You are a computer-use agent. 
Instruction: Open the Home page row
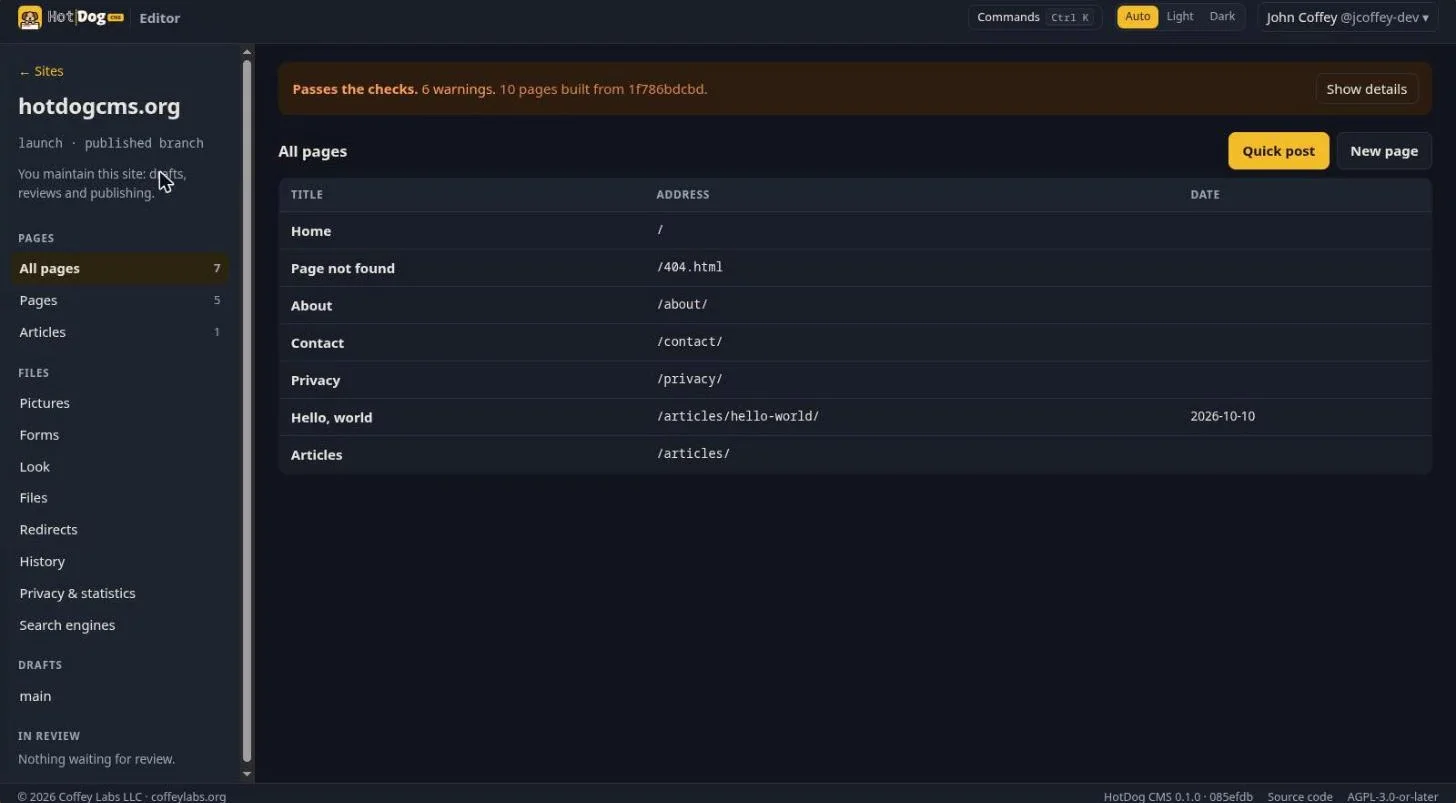coord(855,231)
